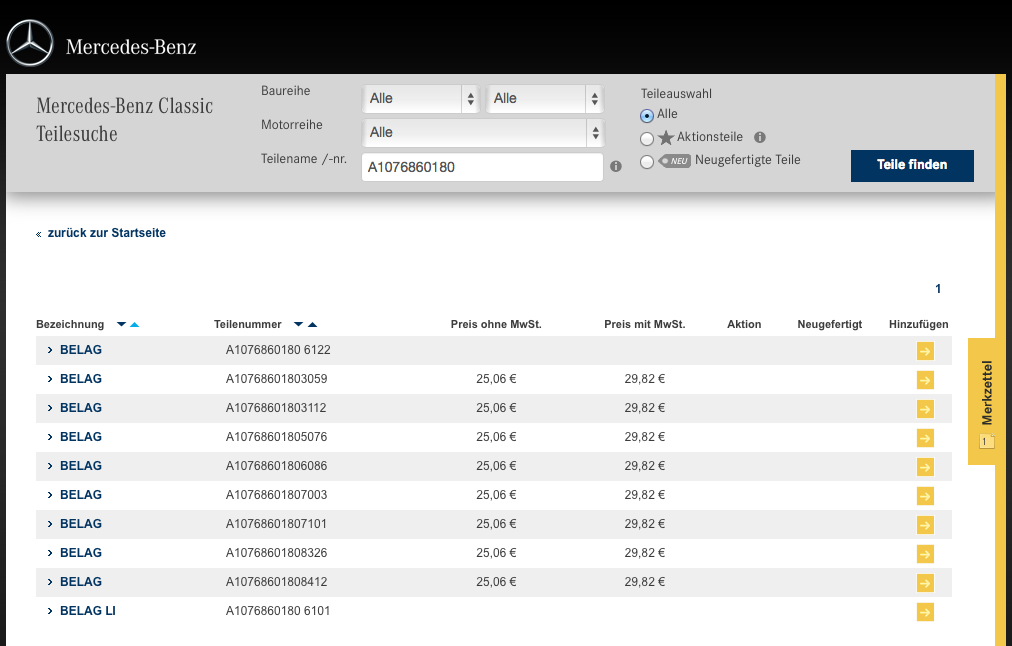Click info icon beside Aktionsteile

(x=759, y=138)
